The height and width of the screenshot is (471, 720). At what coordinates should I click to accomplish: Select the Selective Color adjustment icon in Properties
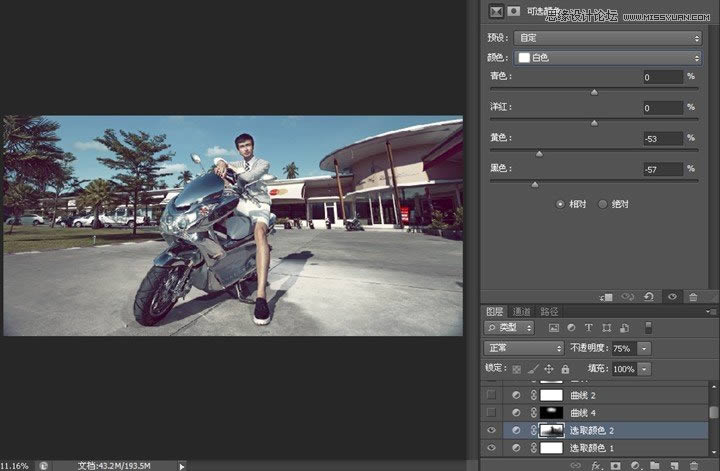pyautogui.click(x=496, y=11)
